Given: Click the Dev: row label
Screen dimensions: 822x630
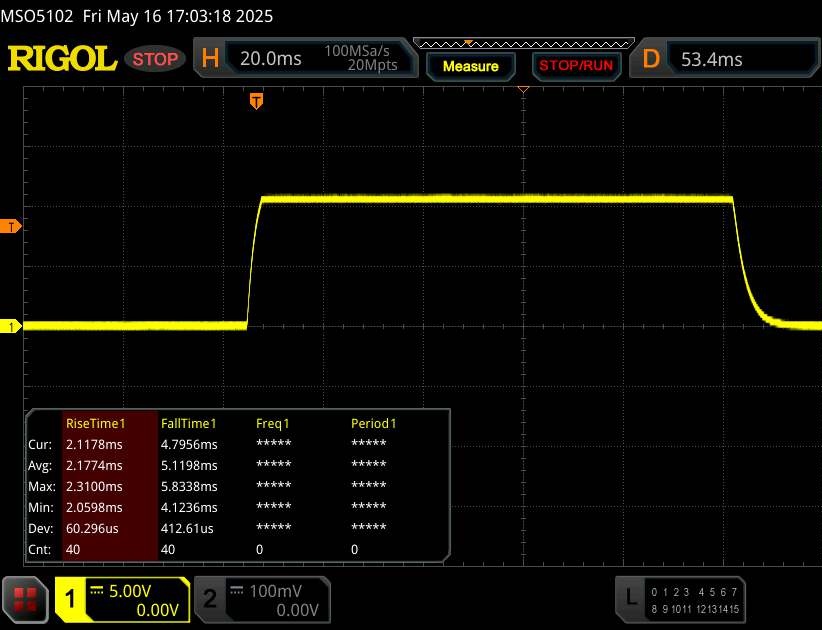Looking at the screenshot, I should point(41,528).
